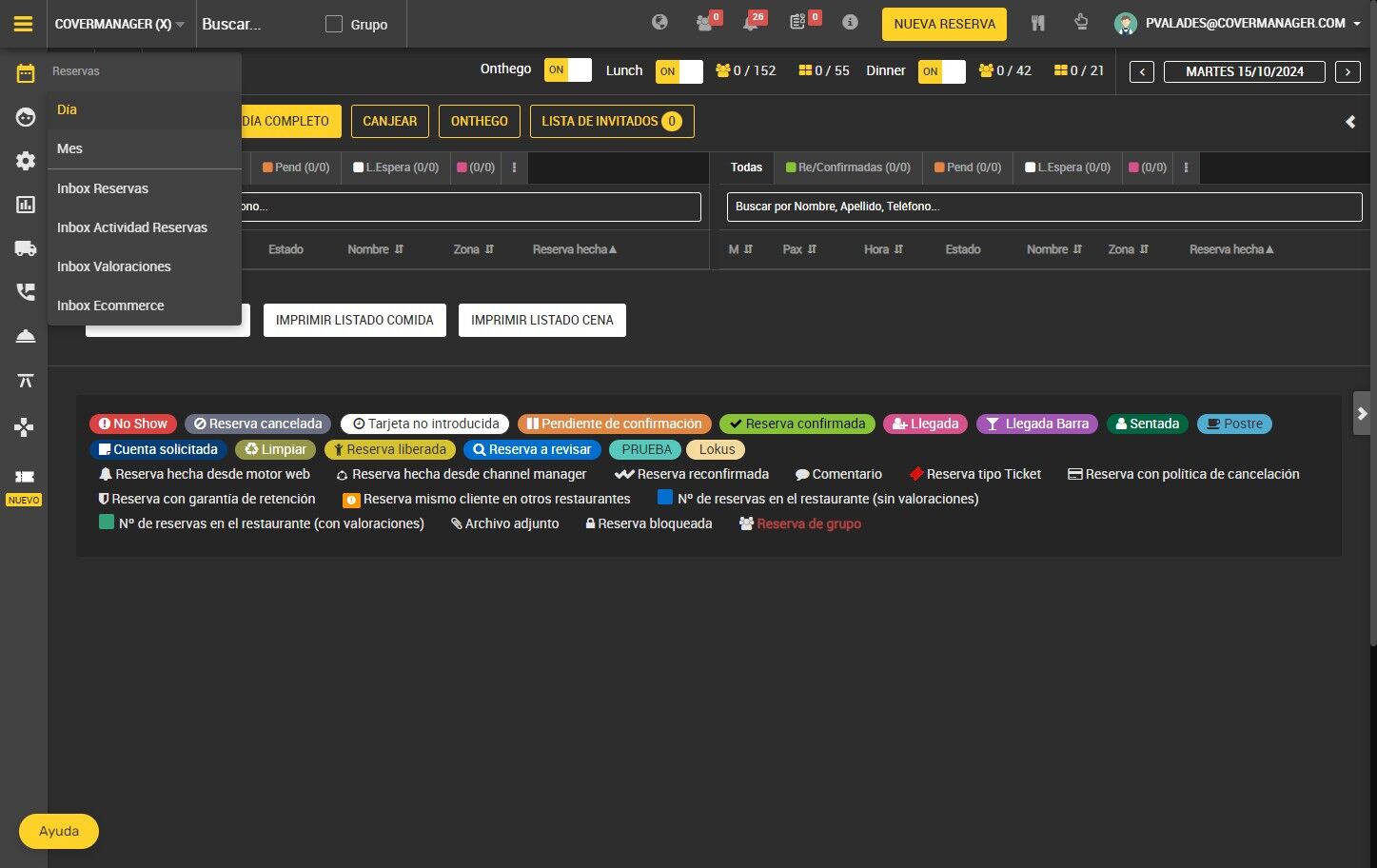Open the COVERMANAGER (X) restaurant dropdown

[120, 24]
